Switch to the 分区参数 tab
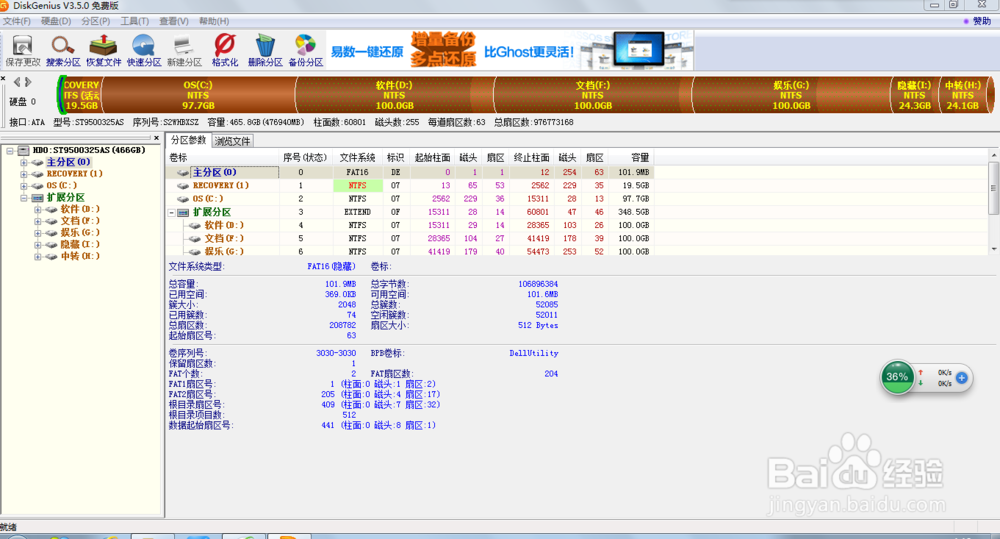 point(188,140)
